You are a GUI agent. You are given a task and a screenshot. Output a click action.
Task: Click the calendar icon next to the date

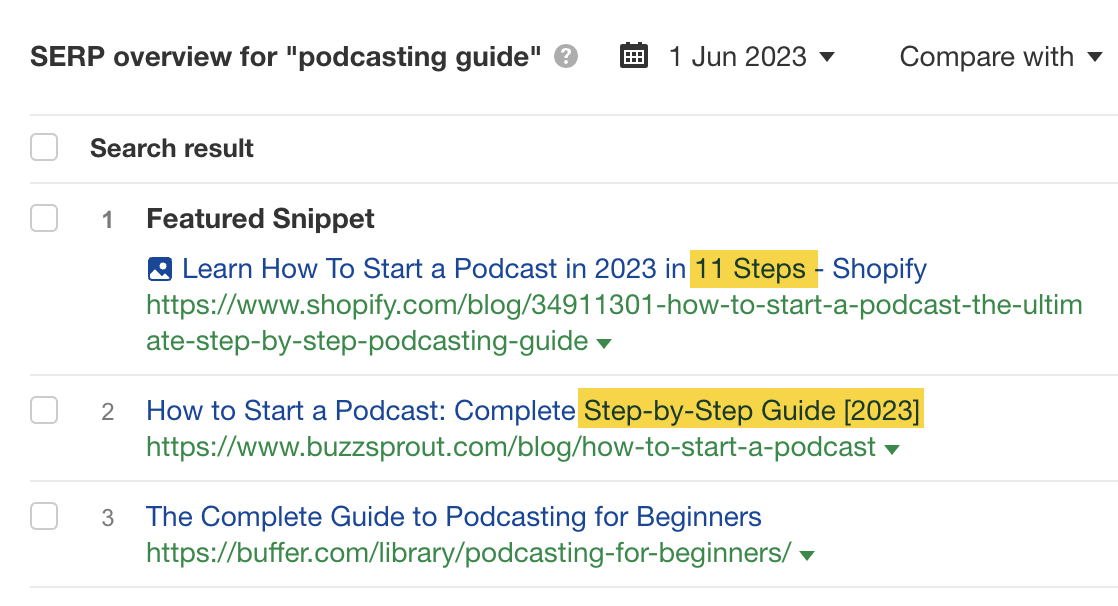click(634, 57)
